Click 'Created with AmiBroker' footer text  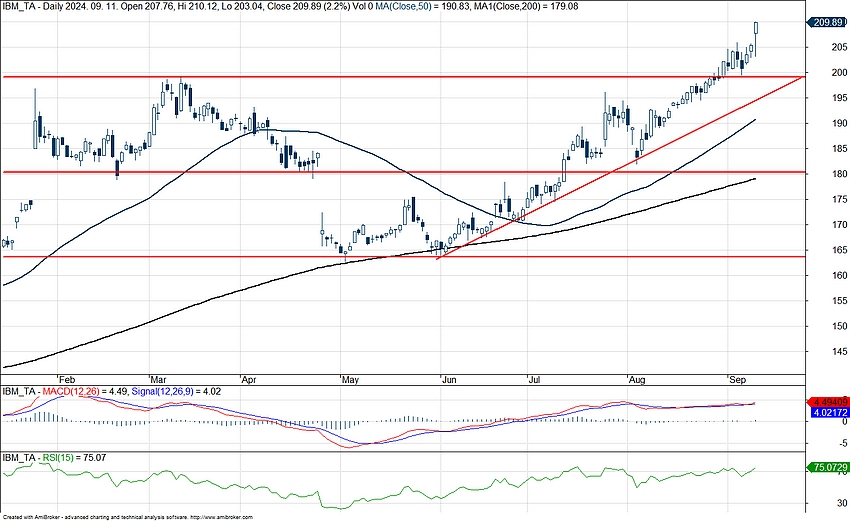pos(32,518)
